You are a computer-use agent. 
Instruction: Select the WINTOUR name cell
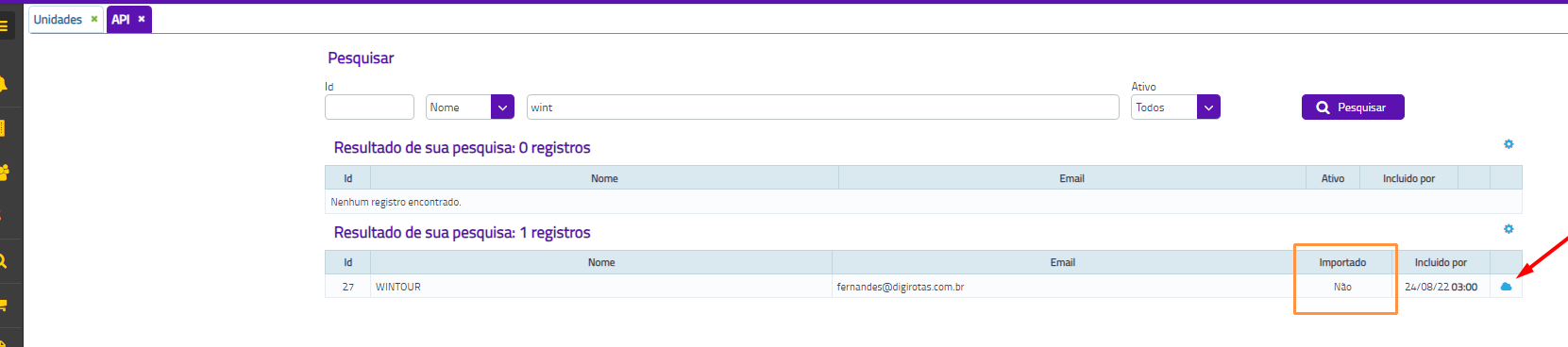601,287
